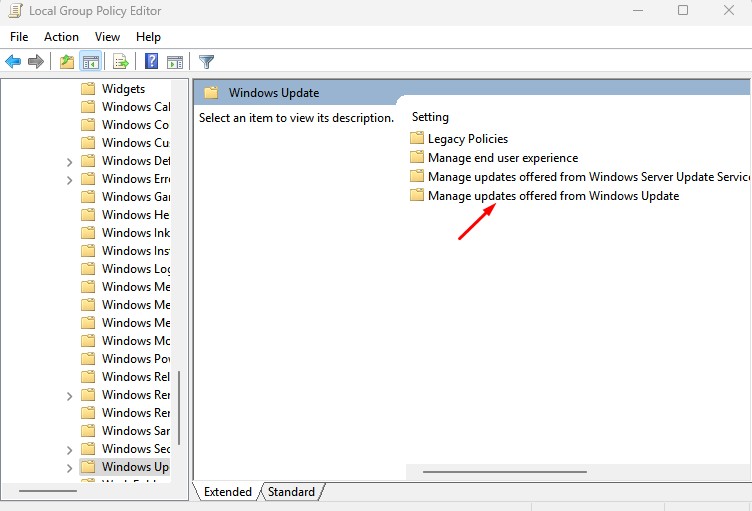The height and width of the screenshot is (511, 752).
Task: Toggle Show/Hide Console Tree toolbar icon
Action: point(91,61)
